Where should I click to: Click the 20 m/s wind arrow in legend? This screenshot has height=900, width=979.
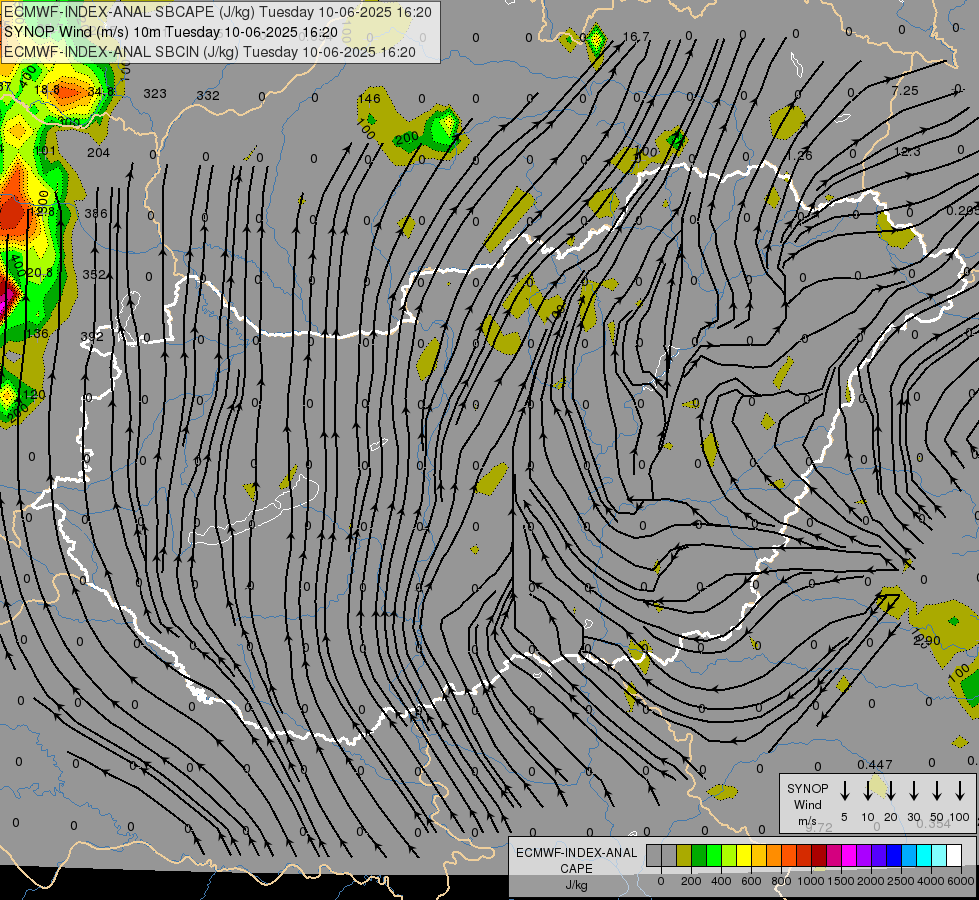[890, 791]
